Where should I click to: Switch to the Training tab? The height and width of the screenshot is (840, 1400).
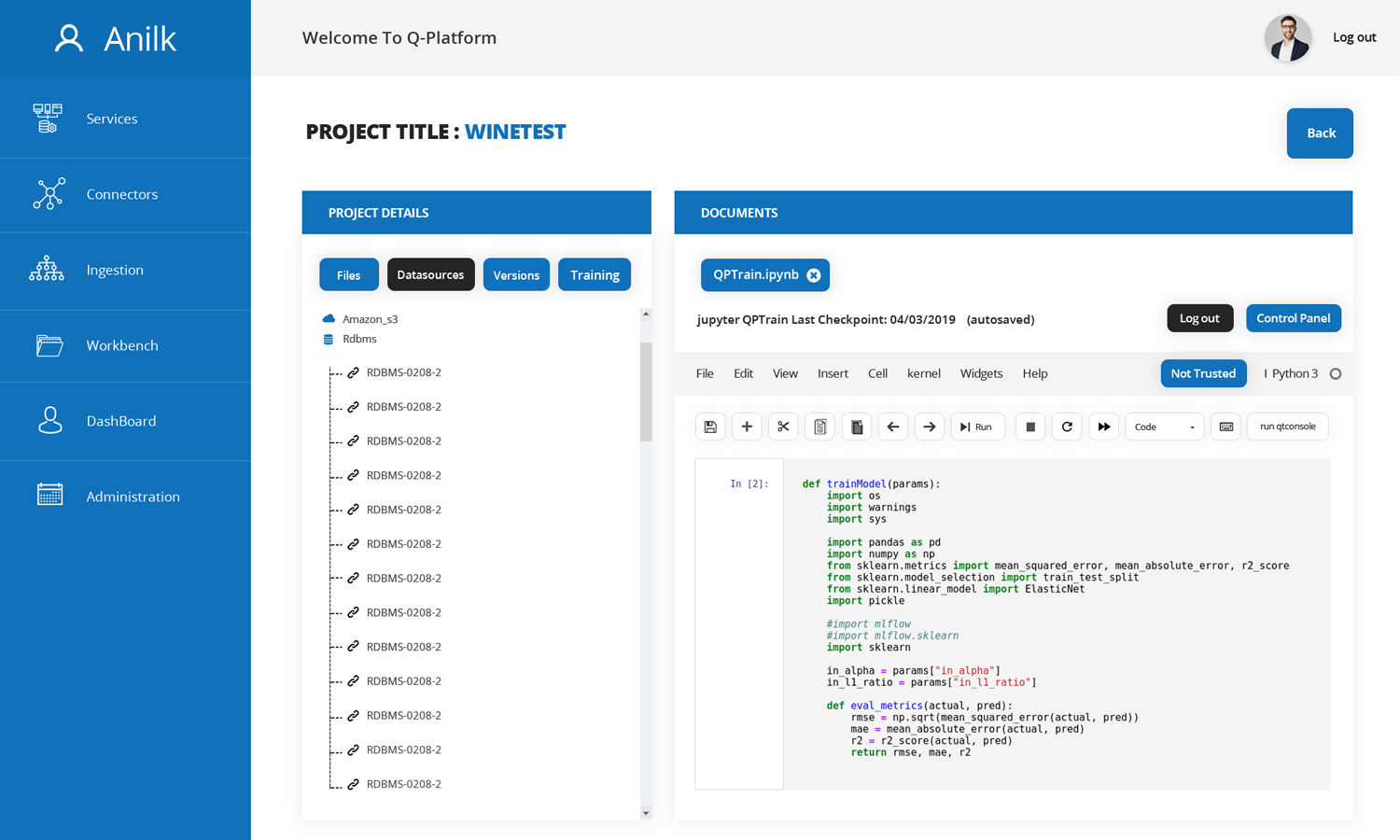click(595, 274)
